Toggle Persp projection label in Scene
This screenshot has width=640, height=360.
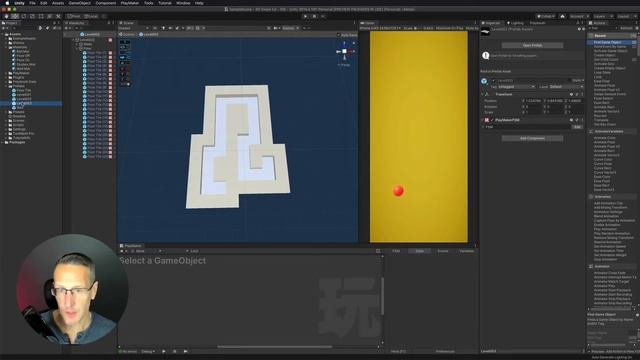point(344,65)
